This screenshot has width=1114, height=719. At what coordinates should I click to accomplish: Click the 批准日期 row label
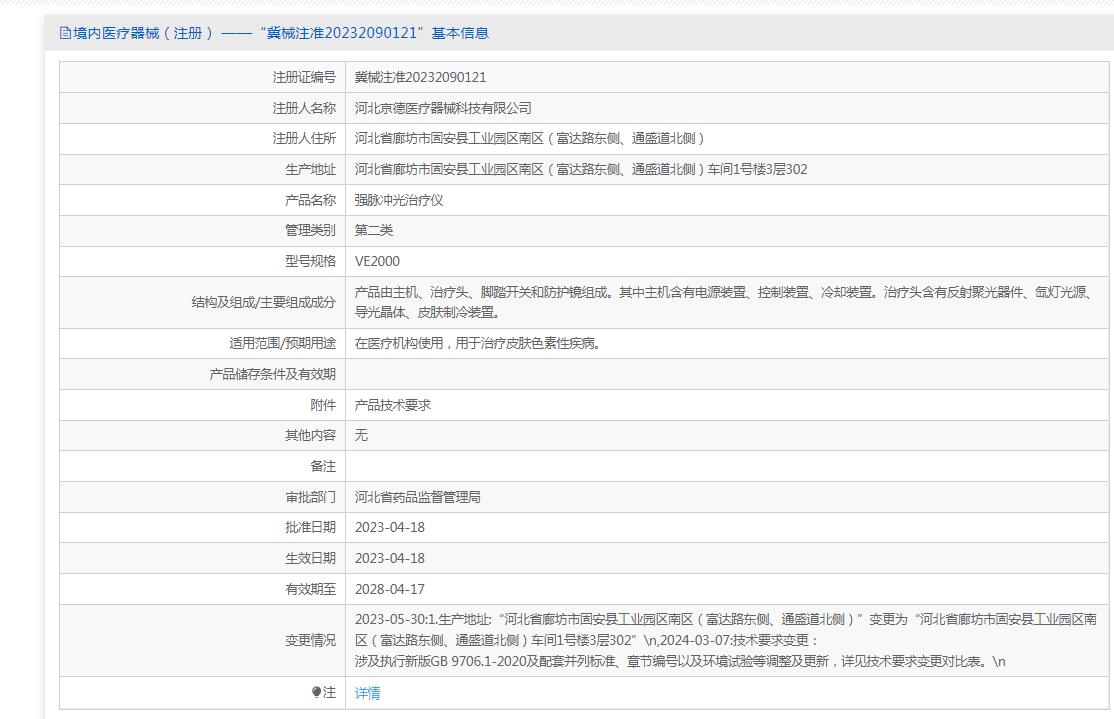click(310, 527)
